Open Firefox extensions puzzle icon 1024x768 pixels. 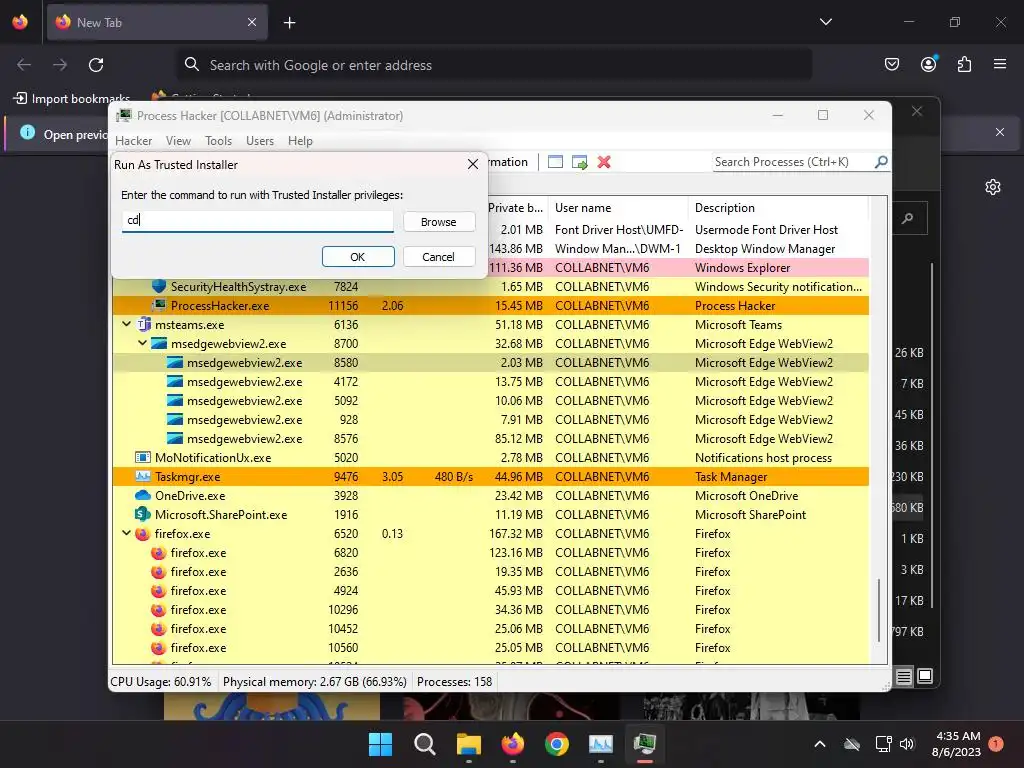[964, 64]
